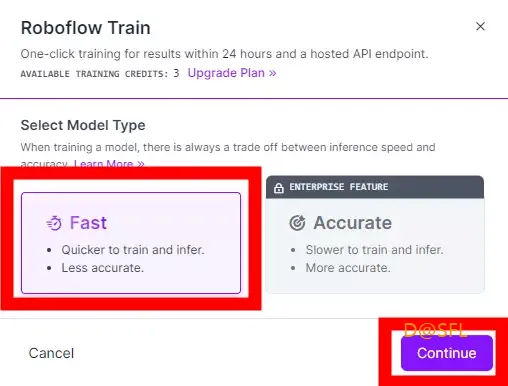Click the 'Slower to train and infer' bullet
The width and height of the screenshot is (508, 386).
pyautogui.click(x=374, y=250)
